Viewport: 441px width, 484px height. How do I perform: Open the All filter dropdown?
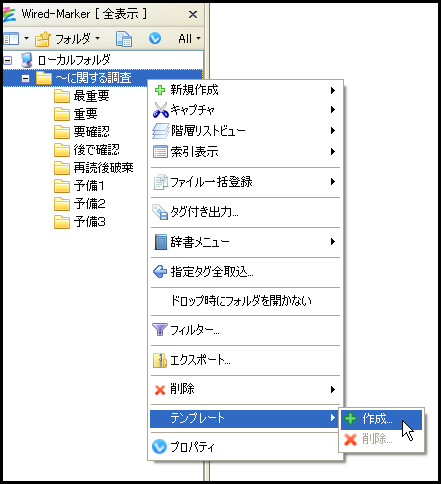(x=189, y=39)
